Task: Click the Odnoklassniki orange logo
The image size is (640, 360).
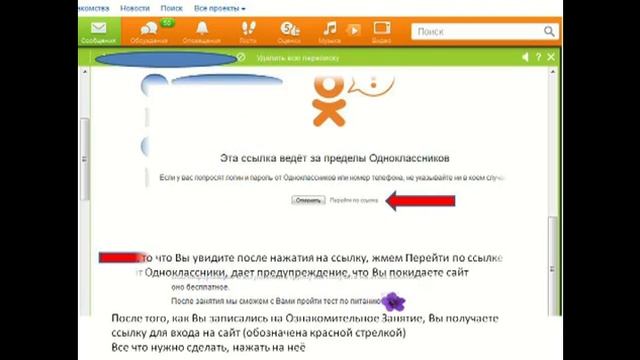Action: pos(329,101)
